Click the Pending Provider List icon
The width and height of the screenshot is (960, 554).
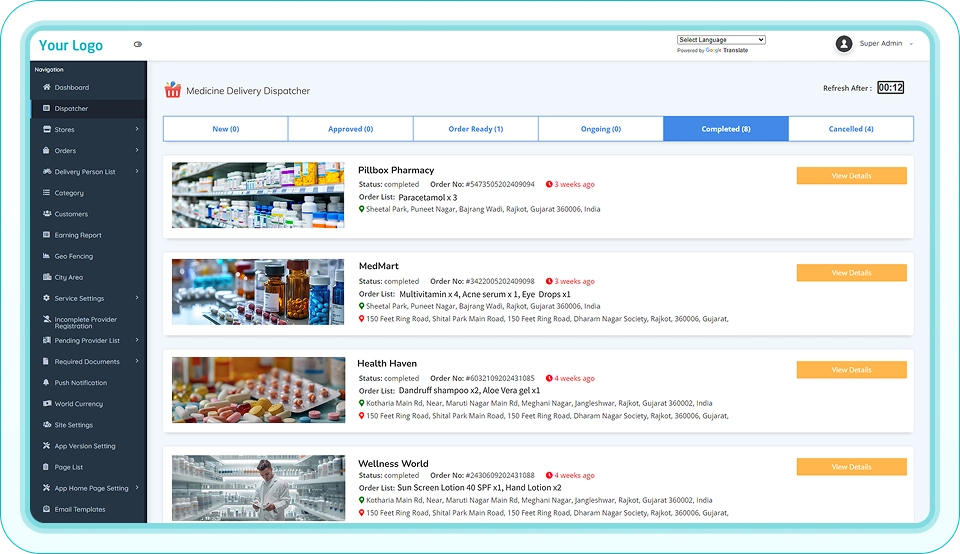[47, 340]
